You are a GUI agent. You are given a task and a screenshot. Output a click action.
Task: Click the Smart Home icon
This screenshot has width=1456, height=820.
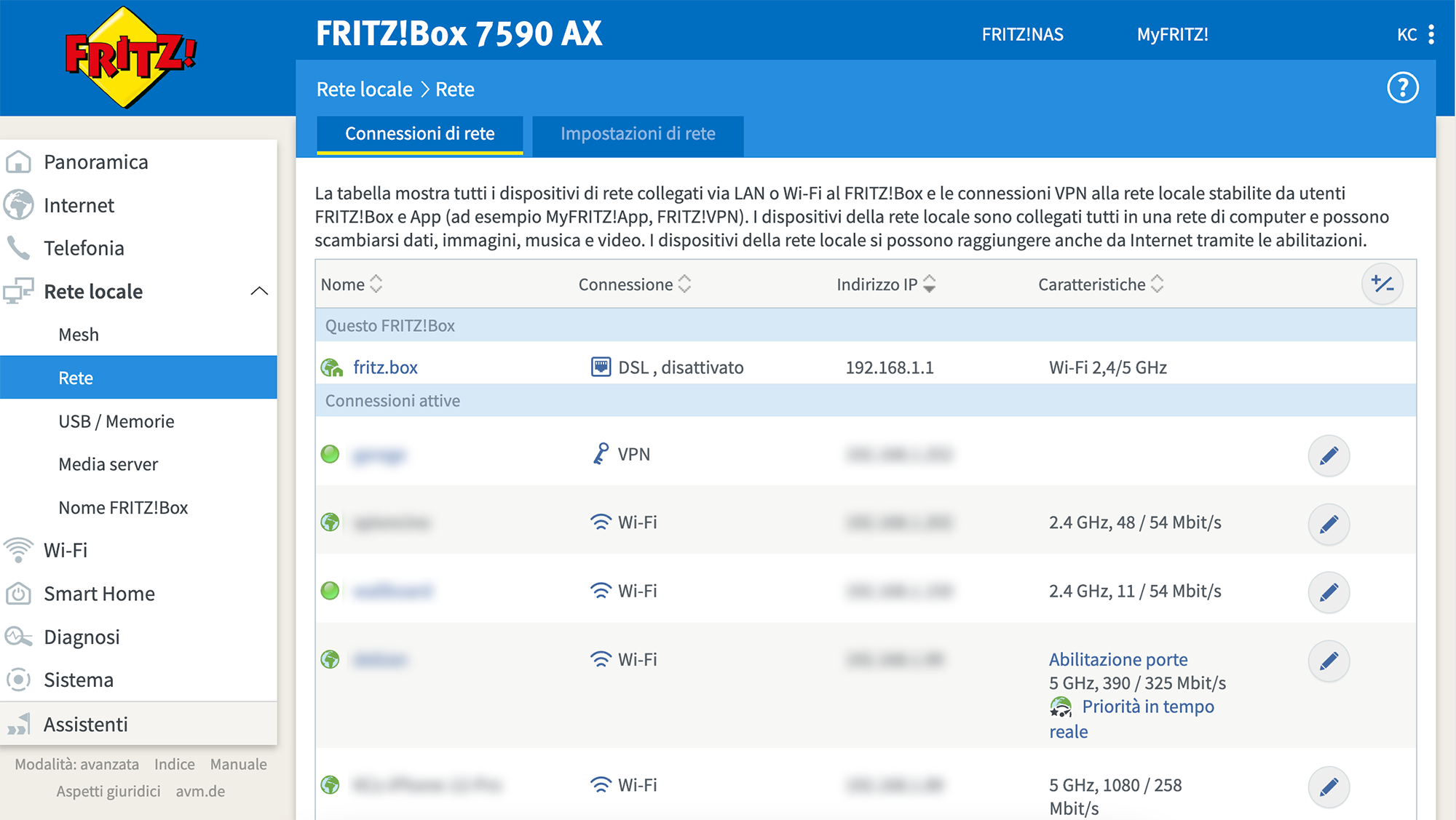[x=18, y=594]
